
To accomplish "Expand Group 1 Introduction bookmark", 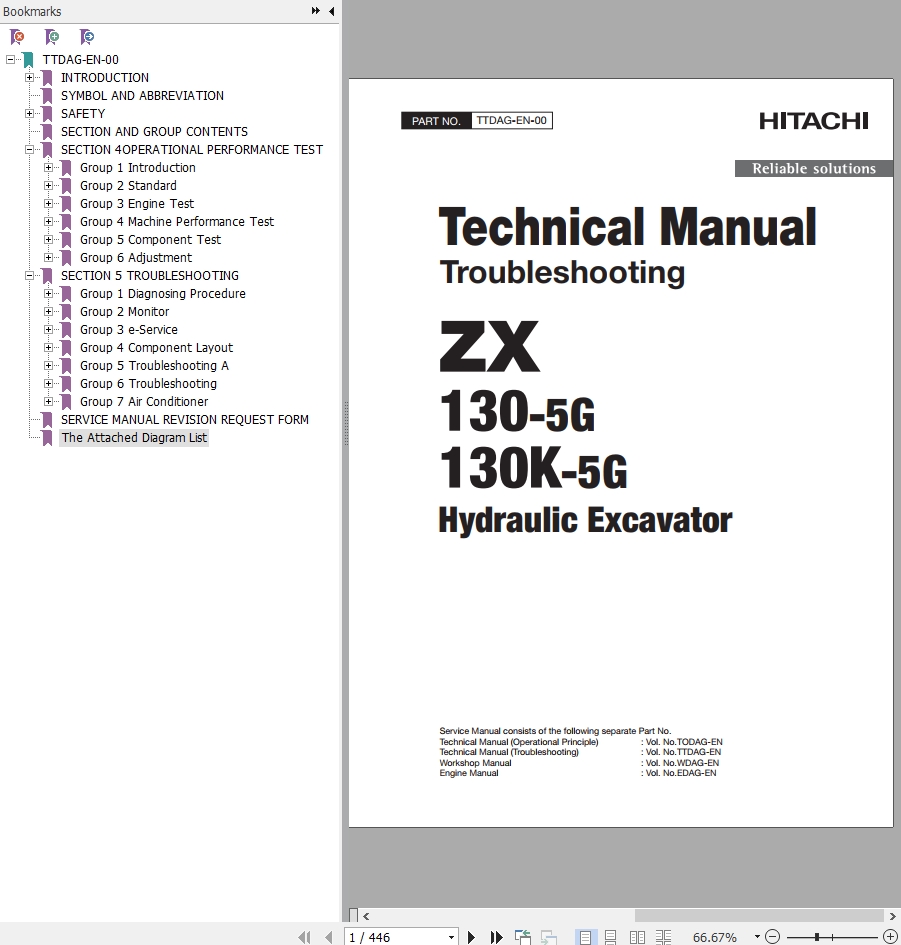I will point(48,168).
